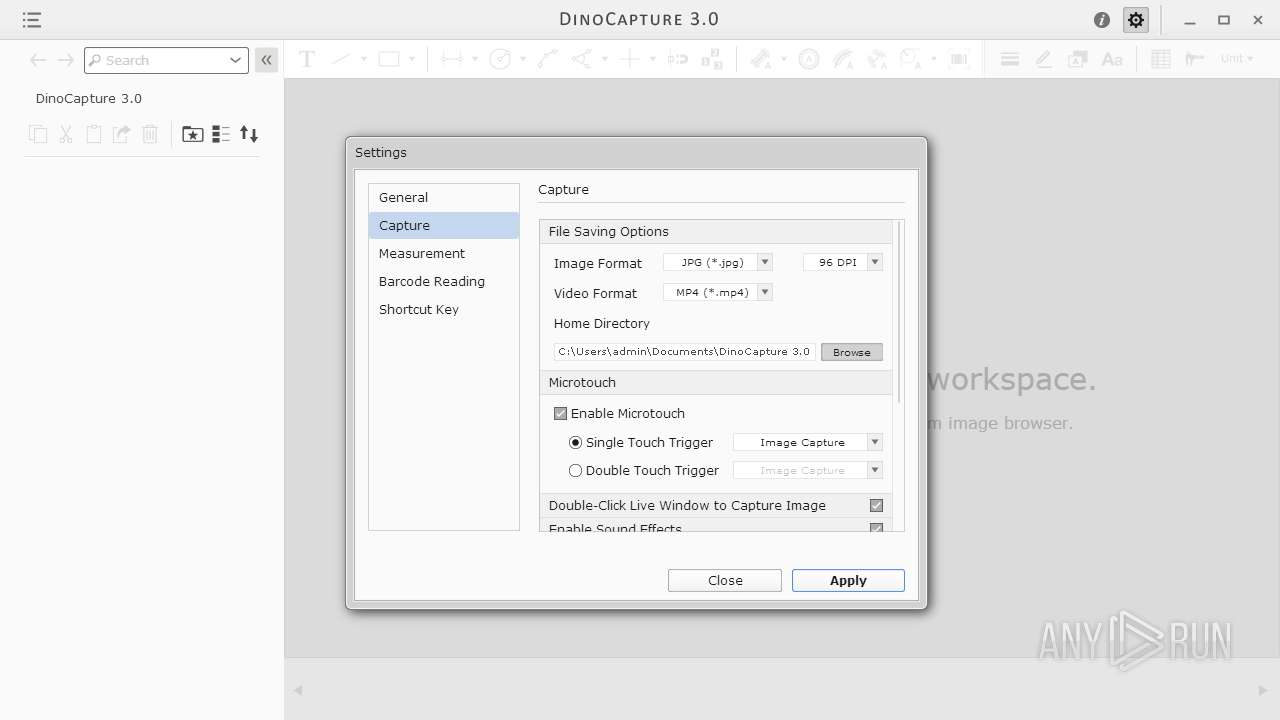Click the paste clipboard icon
Image resolution: width=1280 pixels, height=720 pixels.
click(x=94, y=134)
